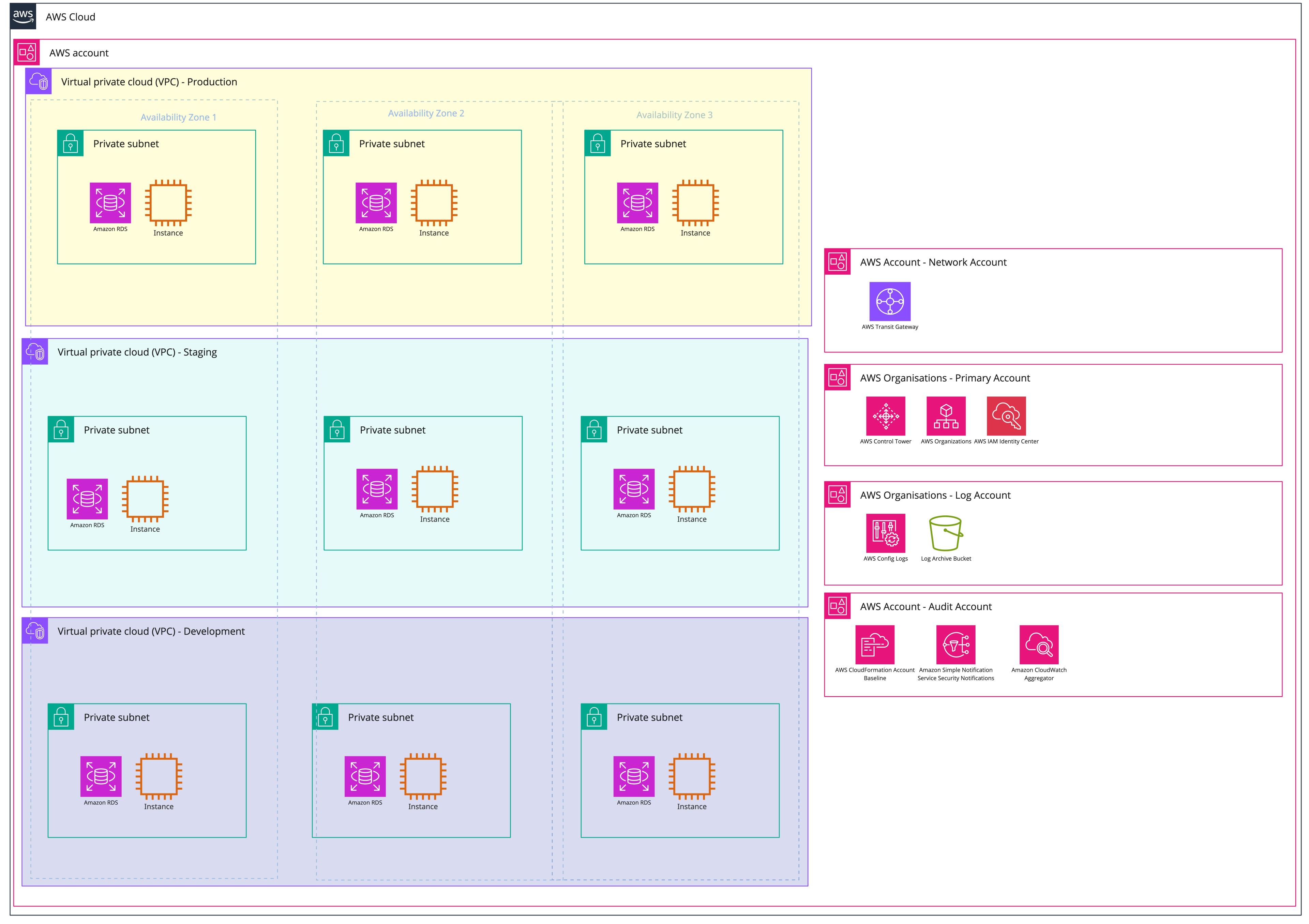Select AWS Transit Gateway icon
Screen dimensions: 1309x924
890,302
